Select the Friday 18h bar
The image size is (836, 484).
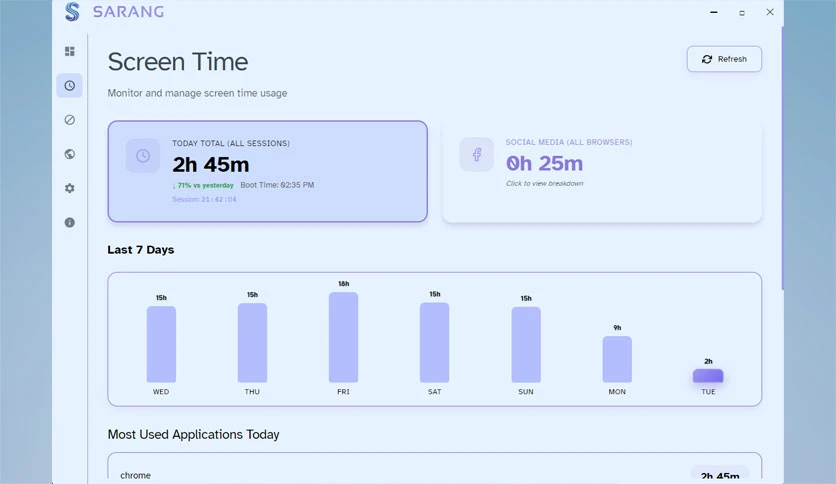343,337
